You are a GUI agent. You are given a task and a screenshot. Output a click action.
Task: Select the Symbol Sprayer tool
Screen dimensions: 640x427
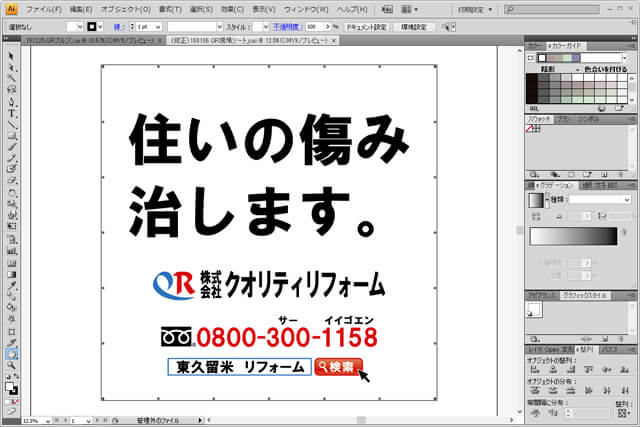click(11, 240)
